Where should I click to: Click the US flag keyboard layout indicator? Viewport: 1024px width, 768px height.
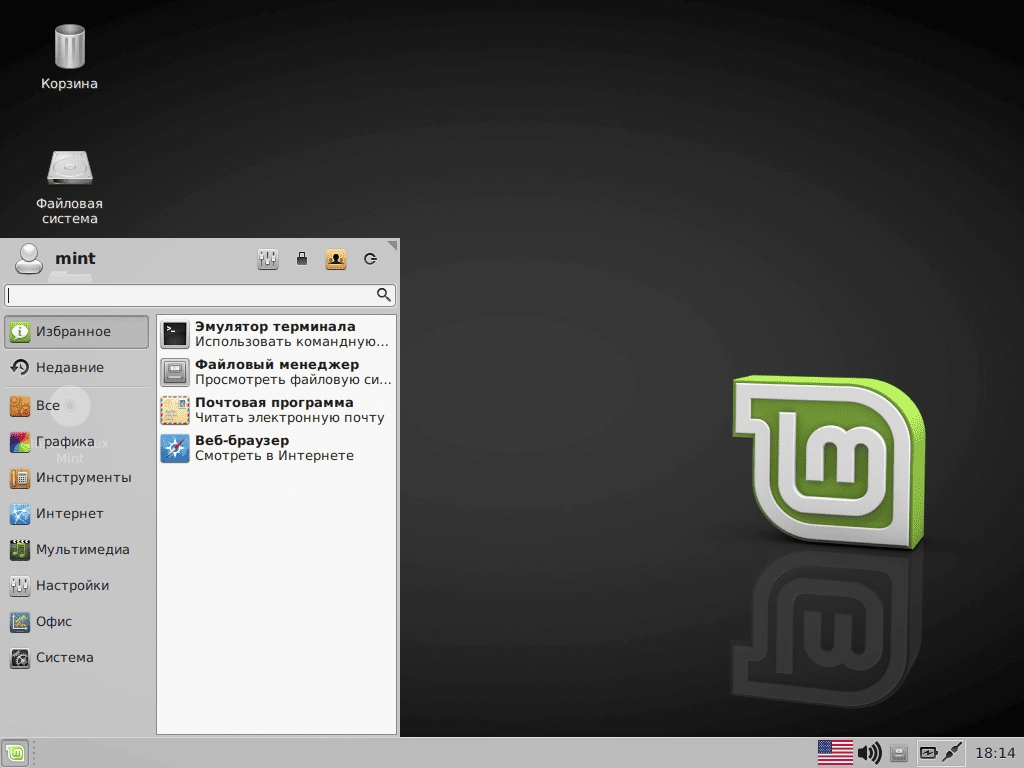835,753
